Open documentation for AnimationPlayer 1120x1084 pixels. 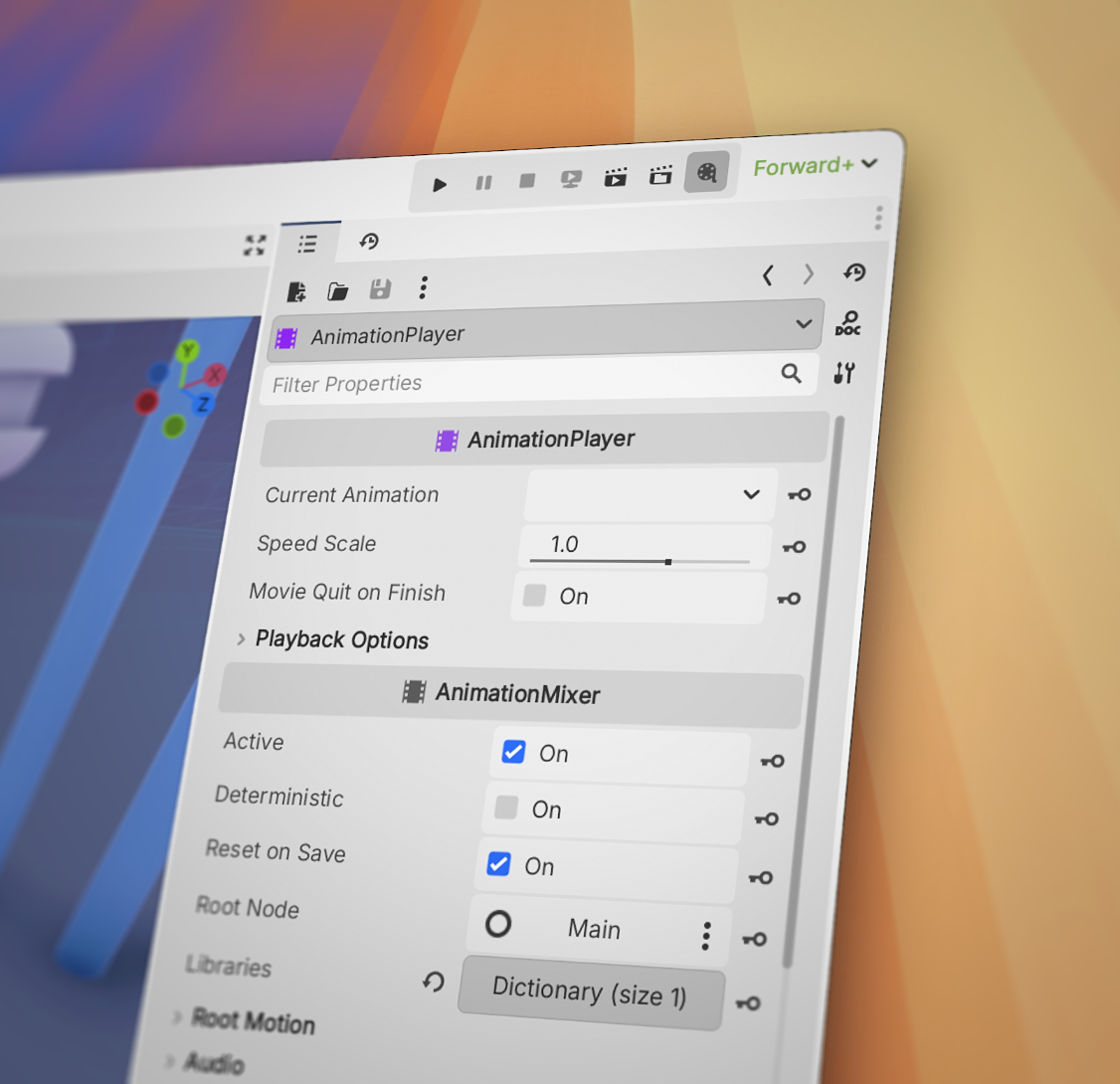[x=847, y=323]
